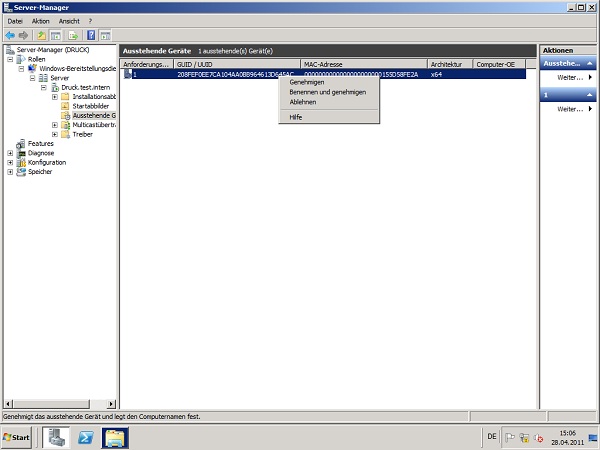Open the ? help menu

pos(90,21)
